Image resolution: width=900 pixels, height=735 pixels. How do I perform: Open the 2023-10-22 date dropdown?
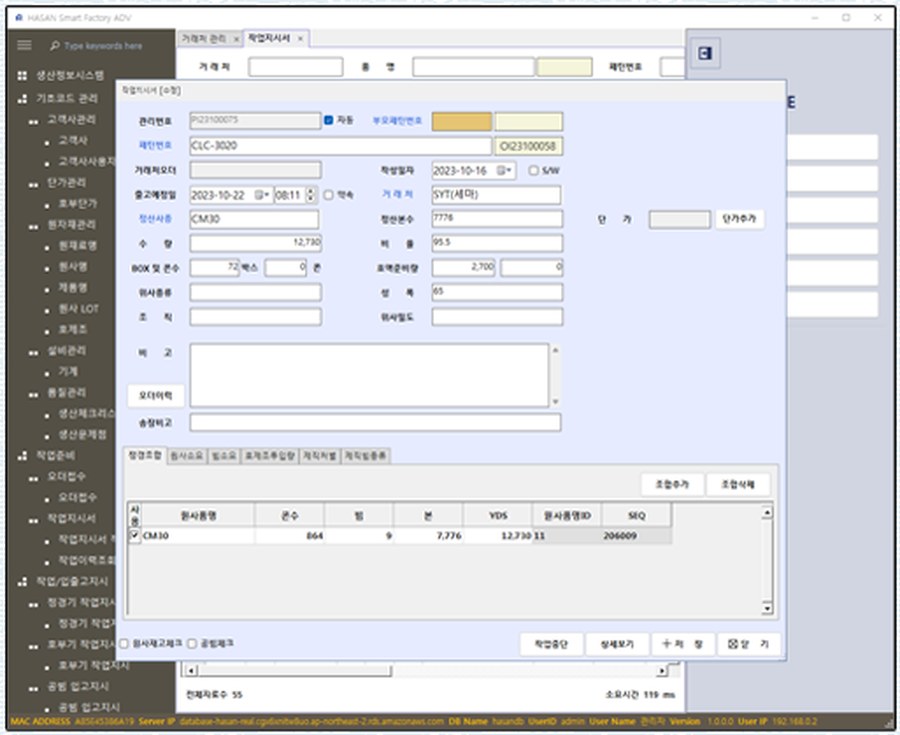267,195
